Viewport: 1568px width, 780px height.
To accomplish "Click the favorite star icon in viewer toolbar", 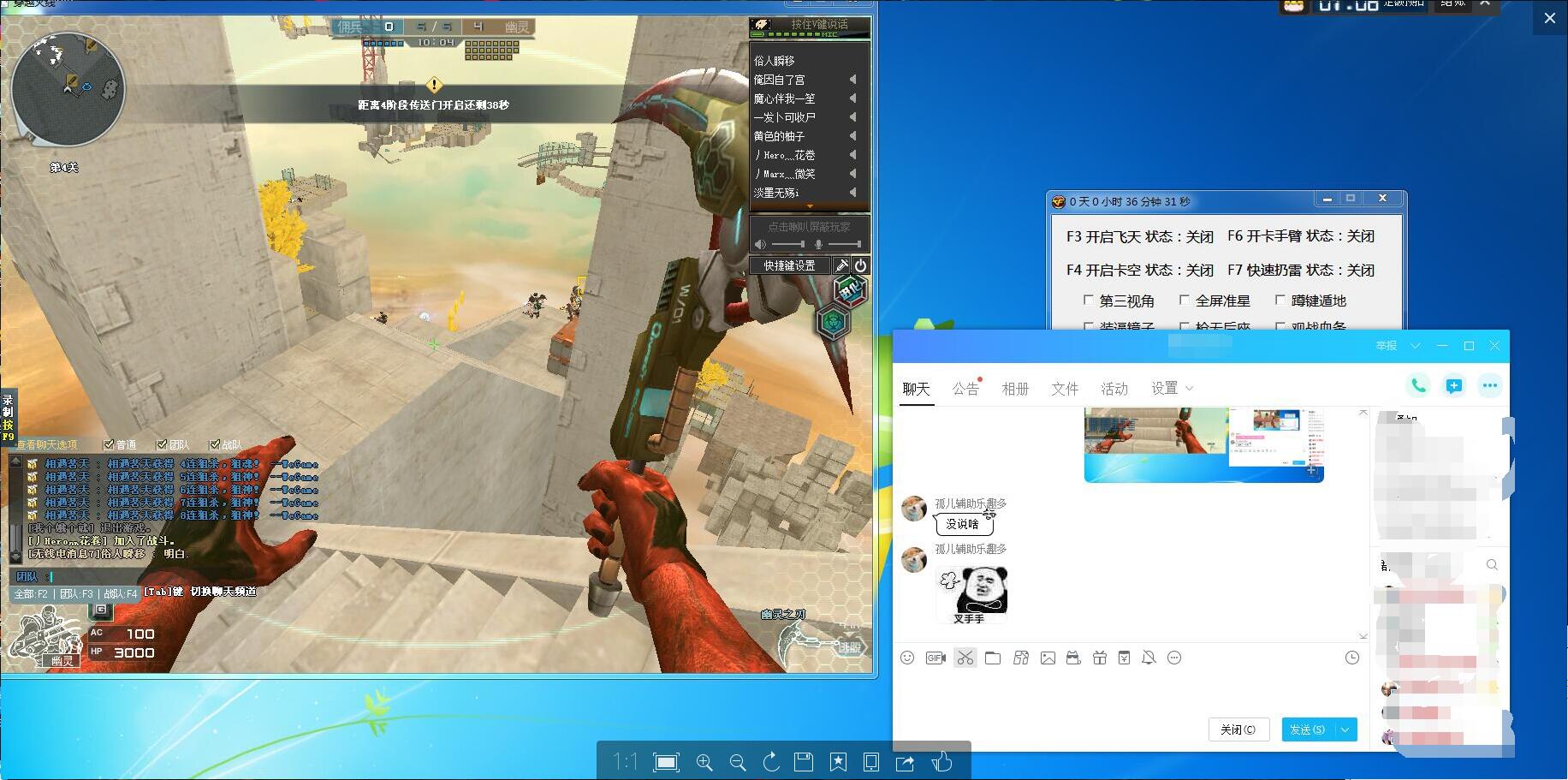I will click(x=838, y=762).
